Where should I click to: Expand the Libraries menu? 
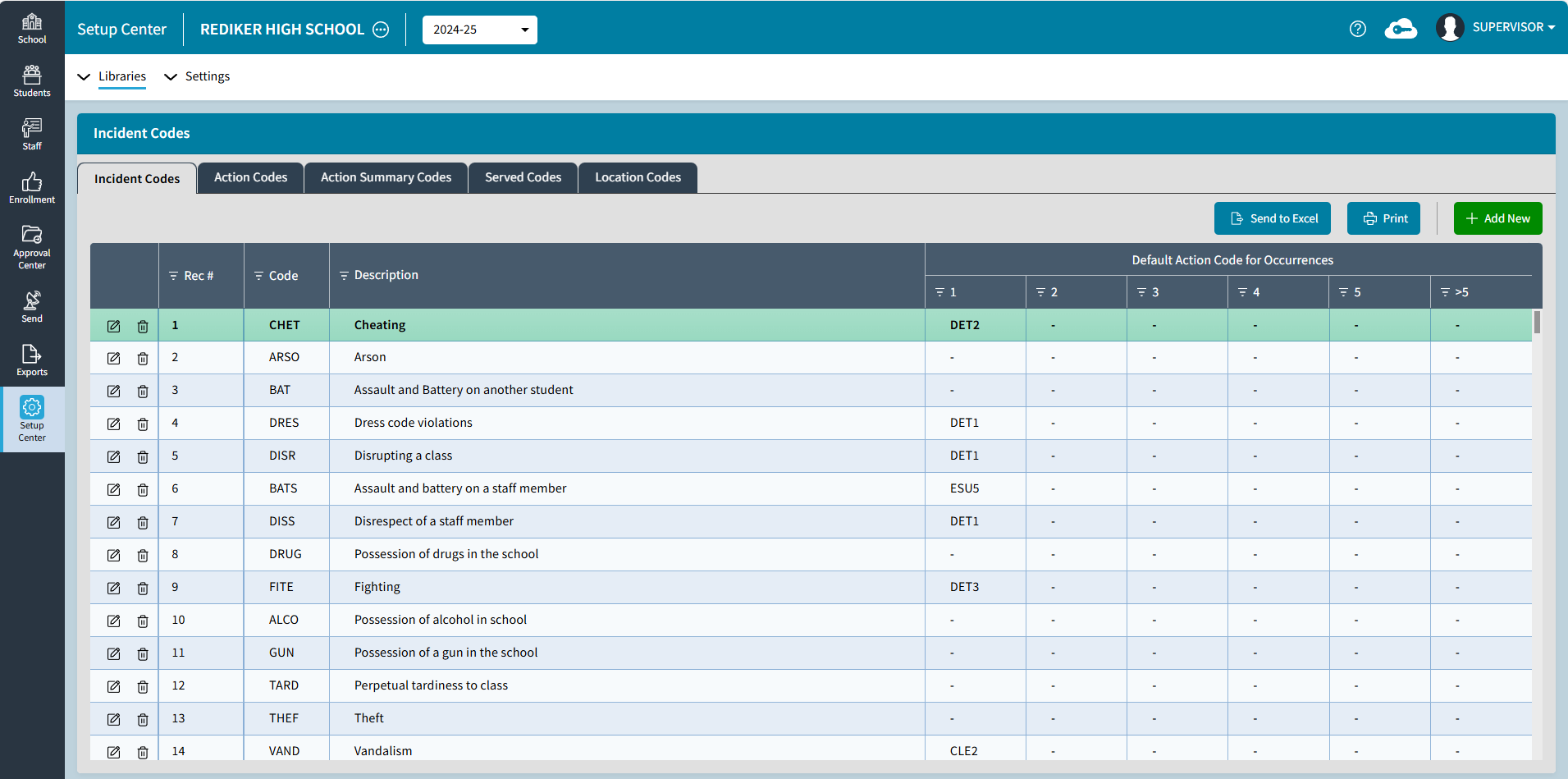click(x=112, y=76)
